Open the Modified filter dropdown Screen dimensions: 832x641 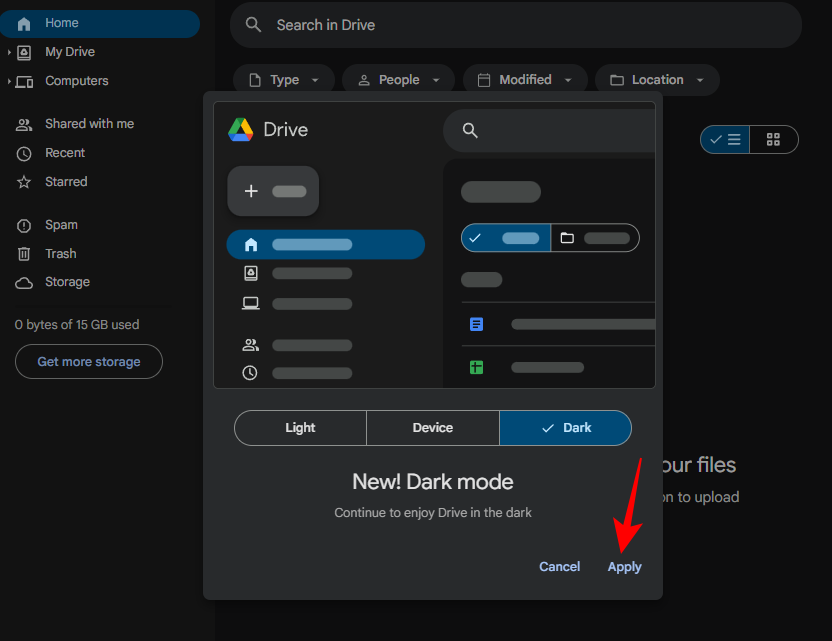[x=525, y=80]
